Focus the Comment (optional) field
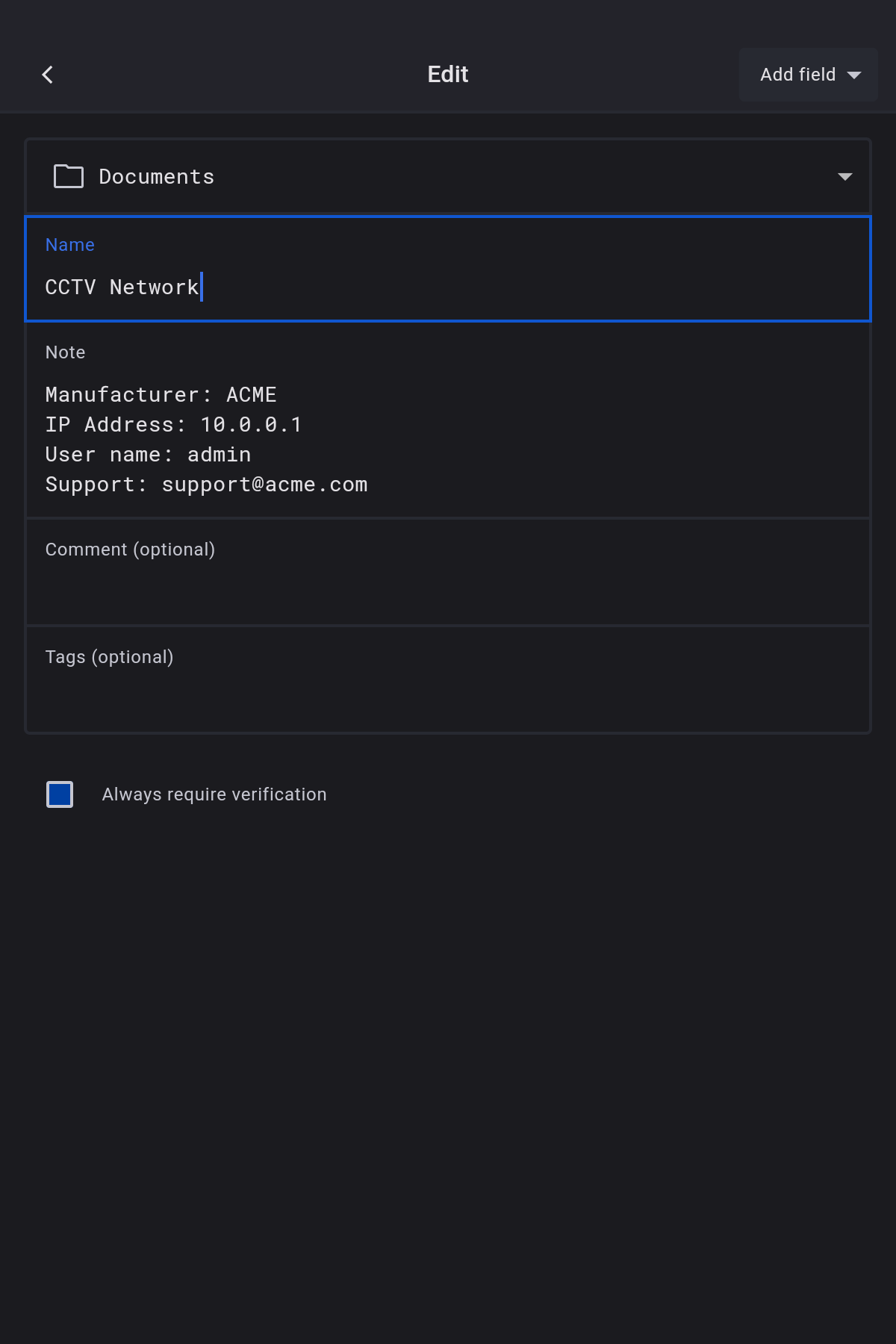Screen dimensions: 896x1344 pos(448,582)
